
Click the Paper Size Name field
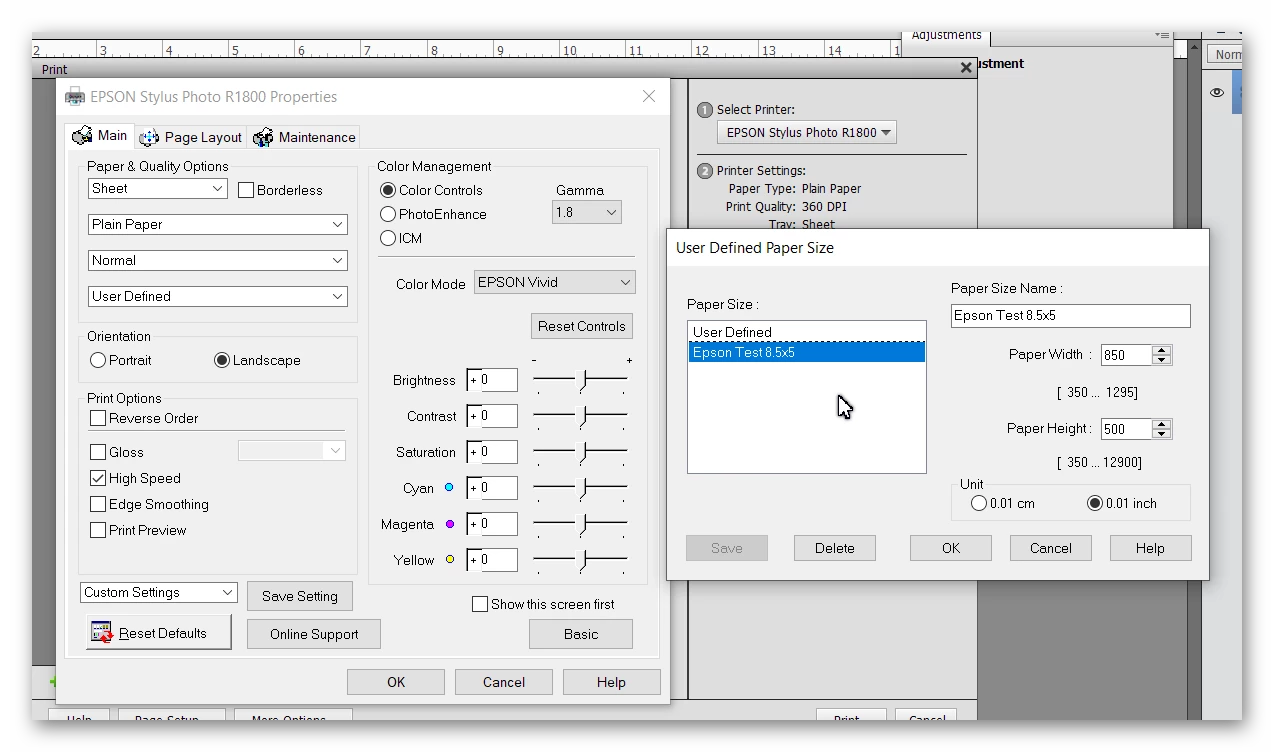tap(1071, 316)
